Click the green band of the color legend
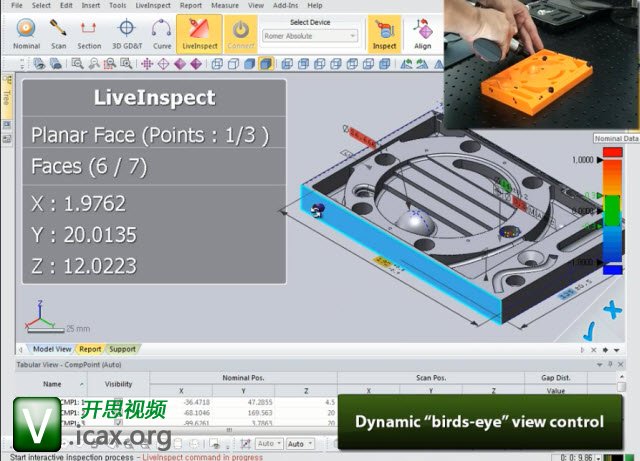640x461 pixels. tap(612, 210)
